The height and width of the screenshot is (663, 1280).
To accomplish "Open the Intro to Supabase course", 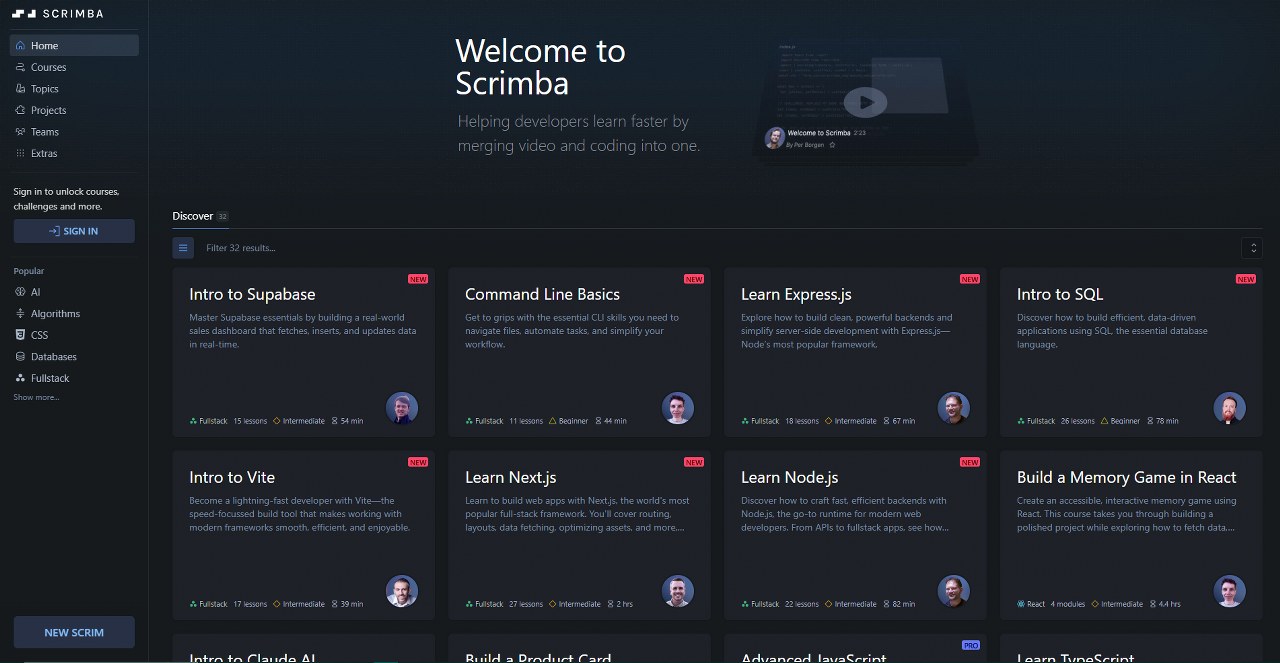I will pos(304,352).
